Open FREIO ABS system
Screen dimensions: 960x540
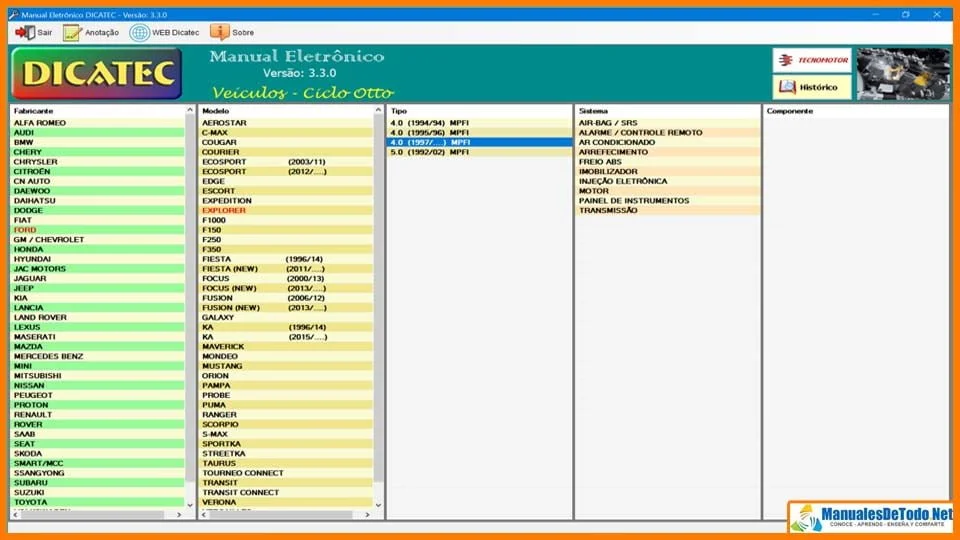[669, 162]
